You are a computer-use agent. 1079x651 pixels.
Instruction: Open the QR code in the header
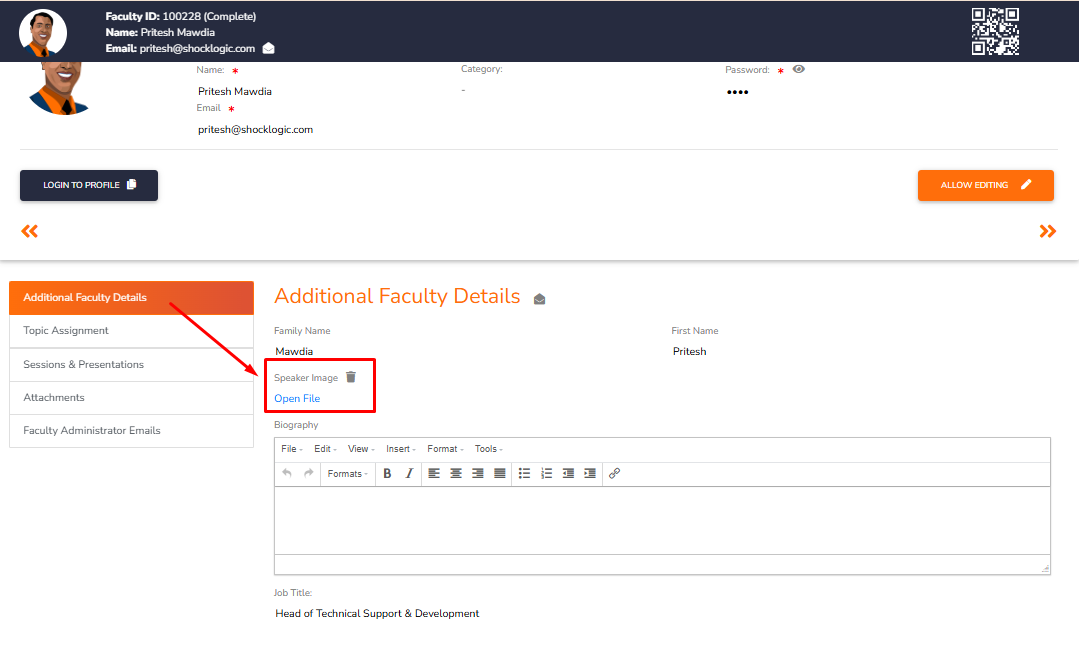coord(995,31)
